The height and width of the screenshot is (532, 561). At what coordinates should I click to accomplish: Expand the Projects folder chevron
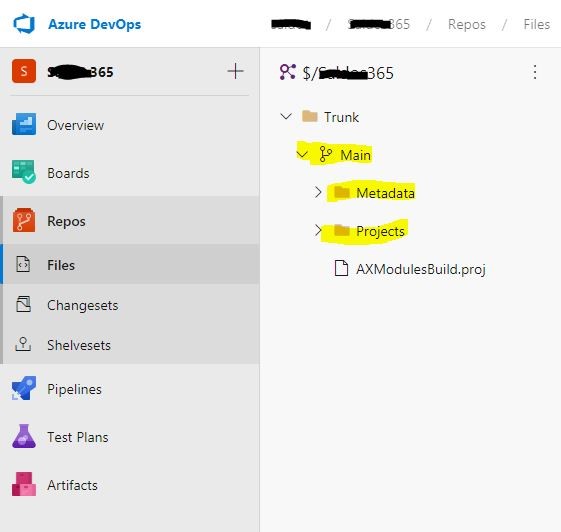point(318,230)
